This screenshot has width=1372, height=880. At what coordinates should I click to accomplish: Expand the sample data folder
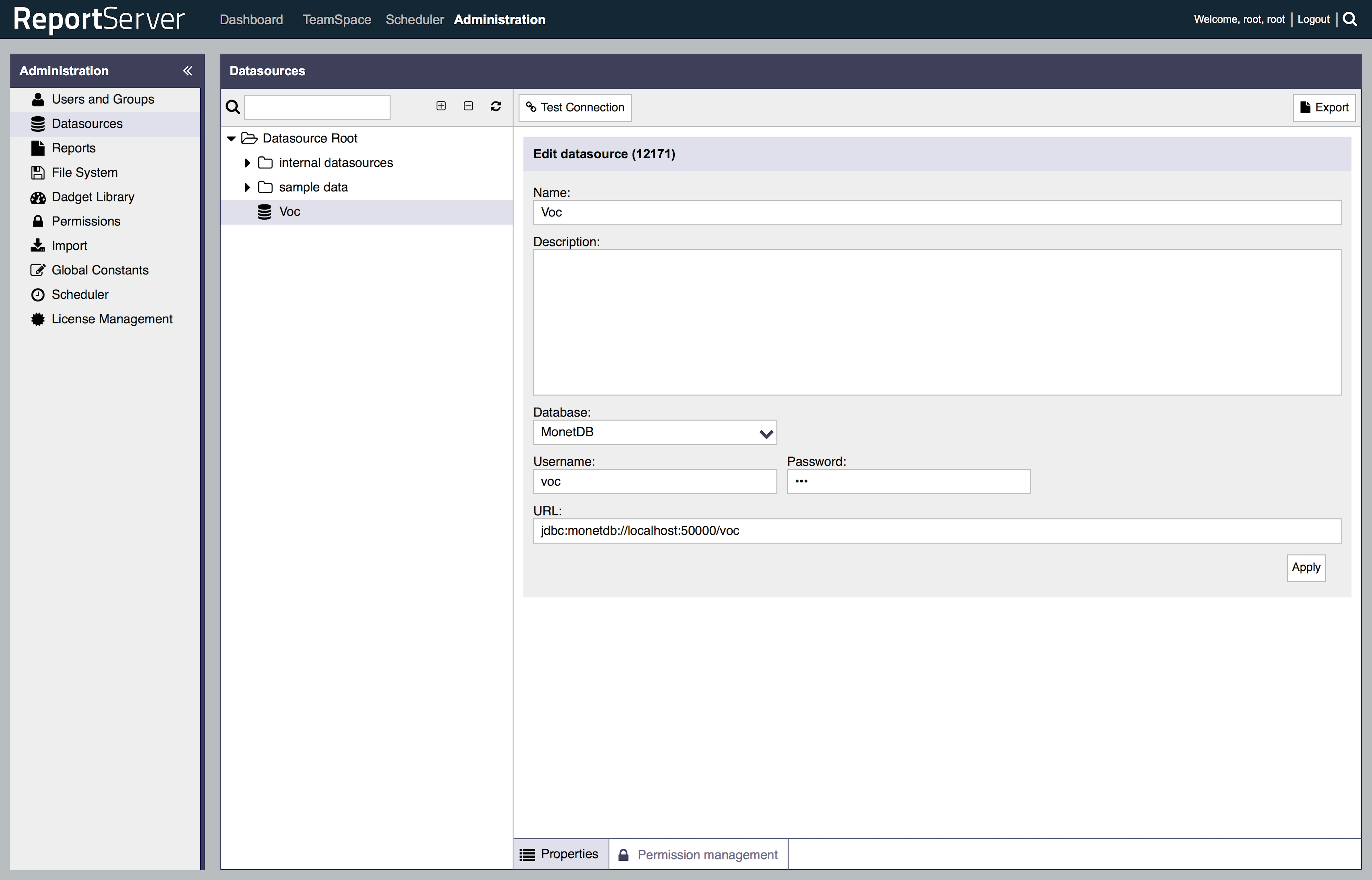[247, 187]
